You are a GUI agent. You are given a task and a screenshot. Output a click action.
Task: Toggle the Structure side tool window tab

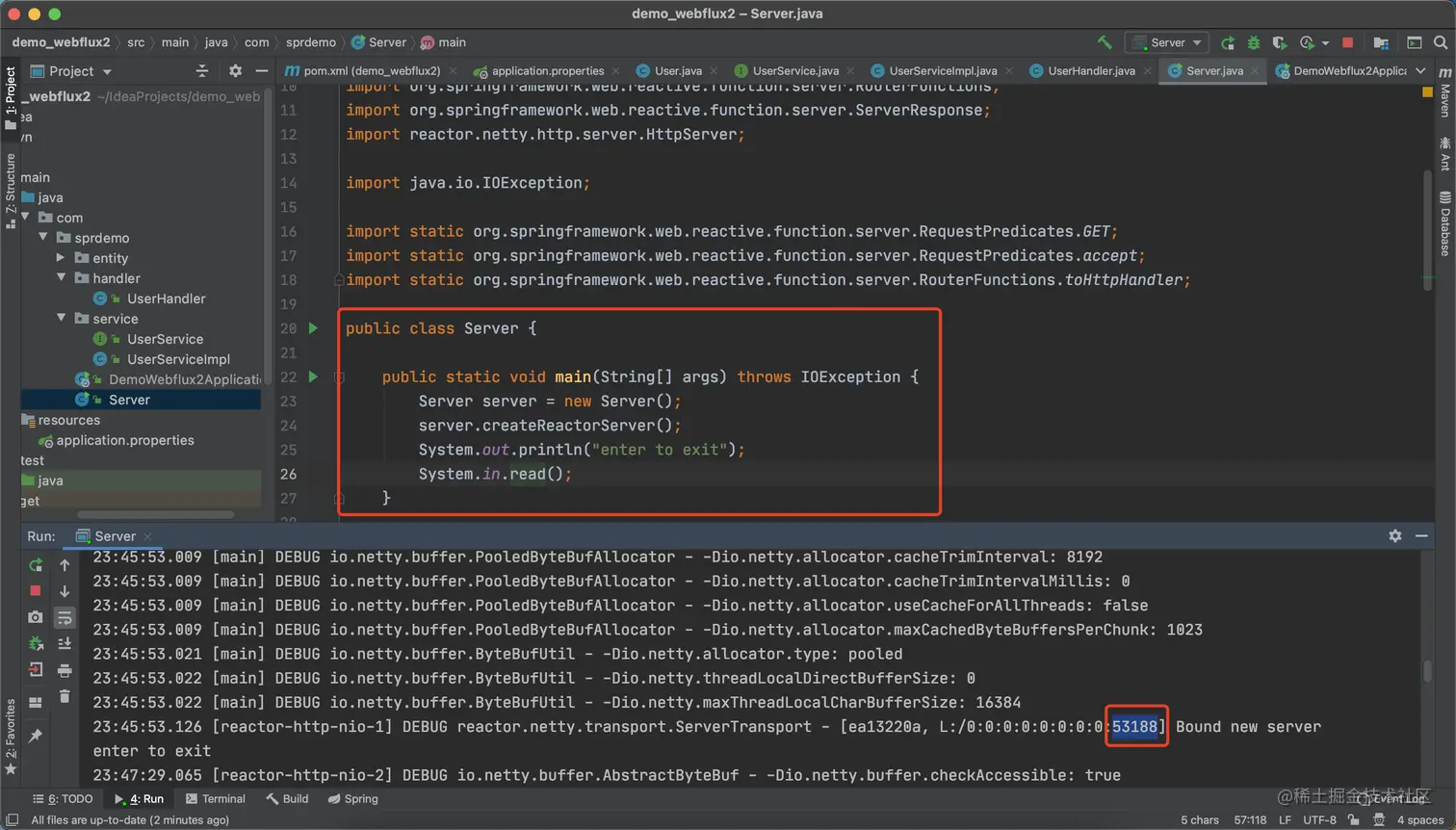11,191
